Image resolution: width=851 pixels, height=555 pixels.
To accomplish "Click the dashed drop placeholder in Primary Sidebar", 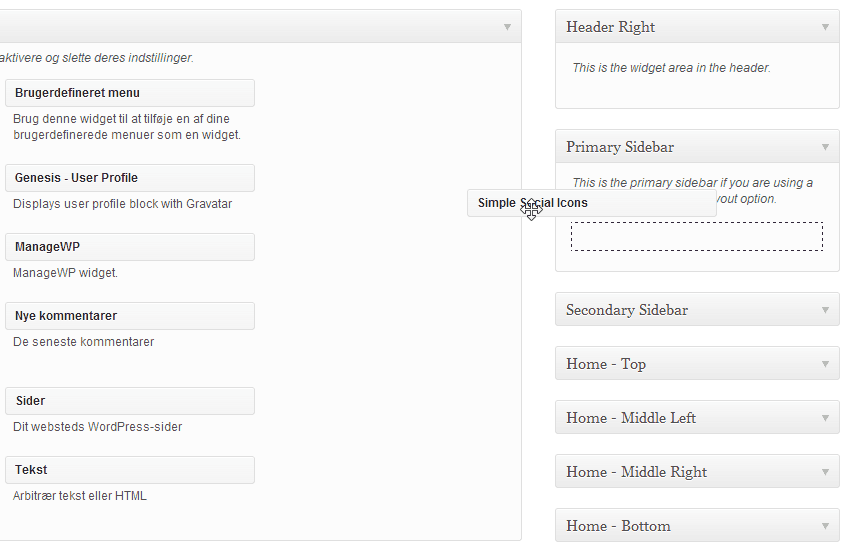I will click(697, 237).
